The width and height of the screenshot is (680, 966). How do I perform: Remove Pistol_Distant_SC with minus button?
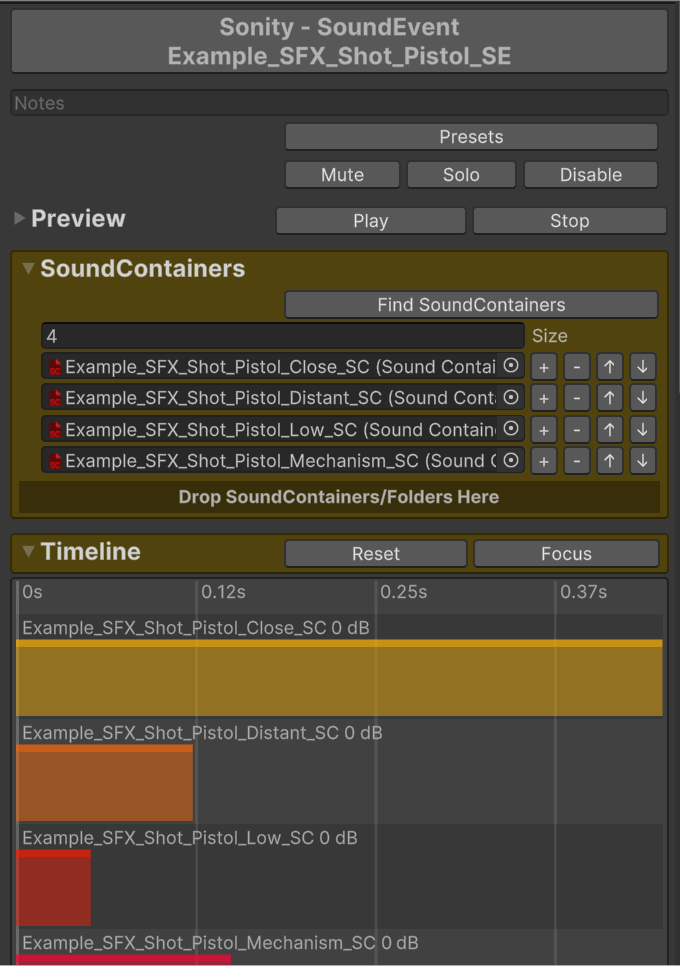pos(577,398)
